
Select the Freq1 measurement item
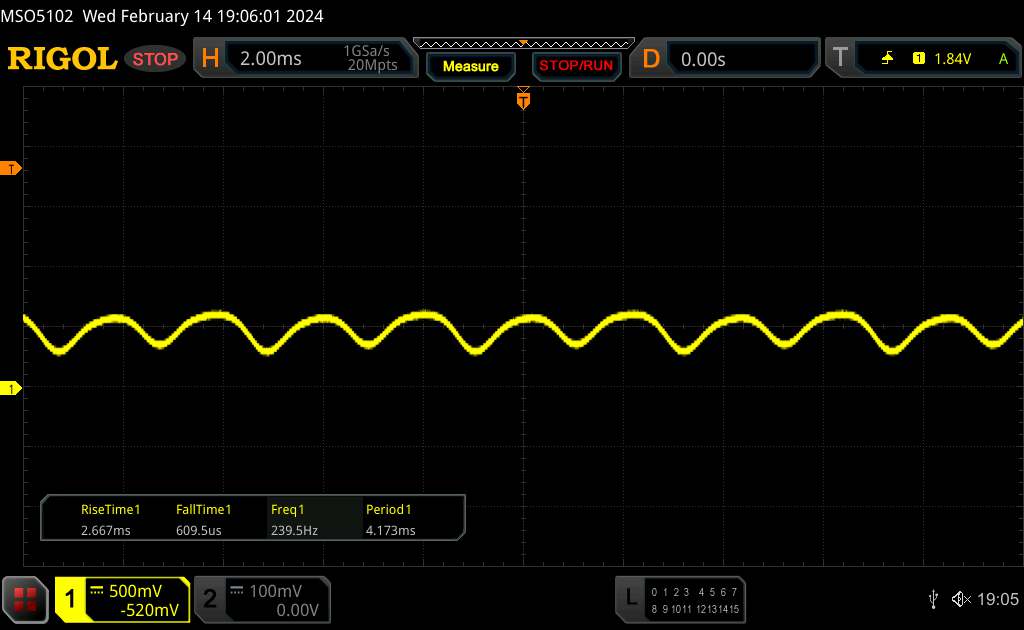294,519
